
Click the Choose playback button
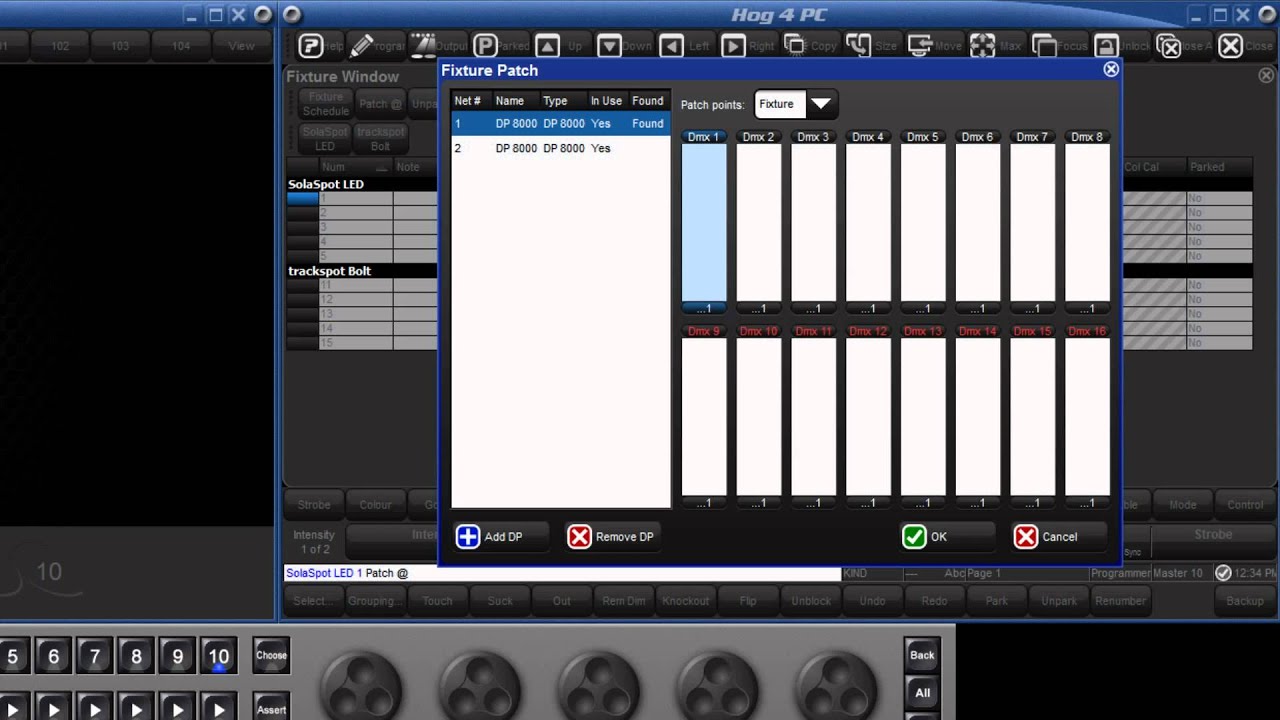(x=271, y=656)
